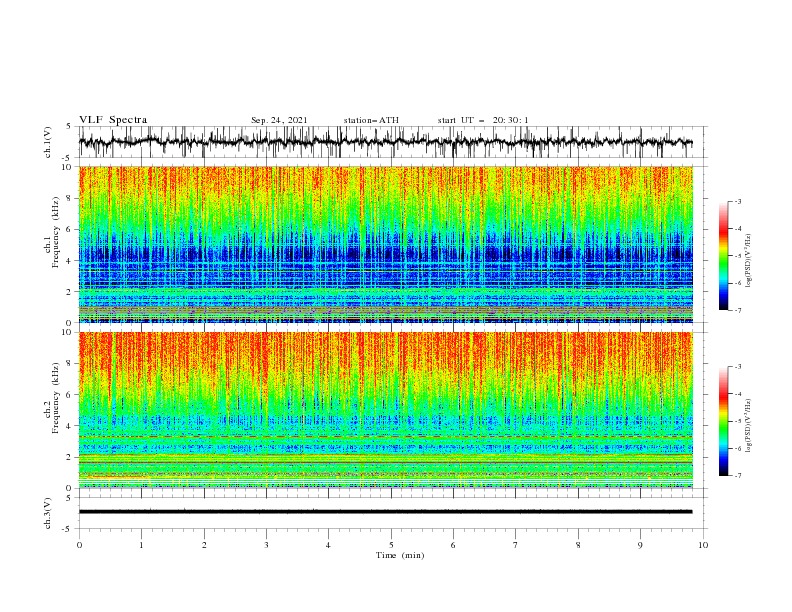
Task: Click the ch.1 colorbar "log(PSD)(V²/Hz)" label
Action: (748, 261)
